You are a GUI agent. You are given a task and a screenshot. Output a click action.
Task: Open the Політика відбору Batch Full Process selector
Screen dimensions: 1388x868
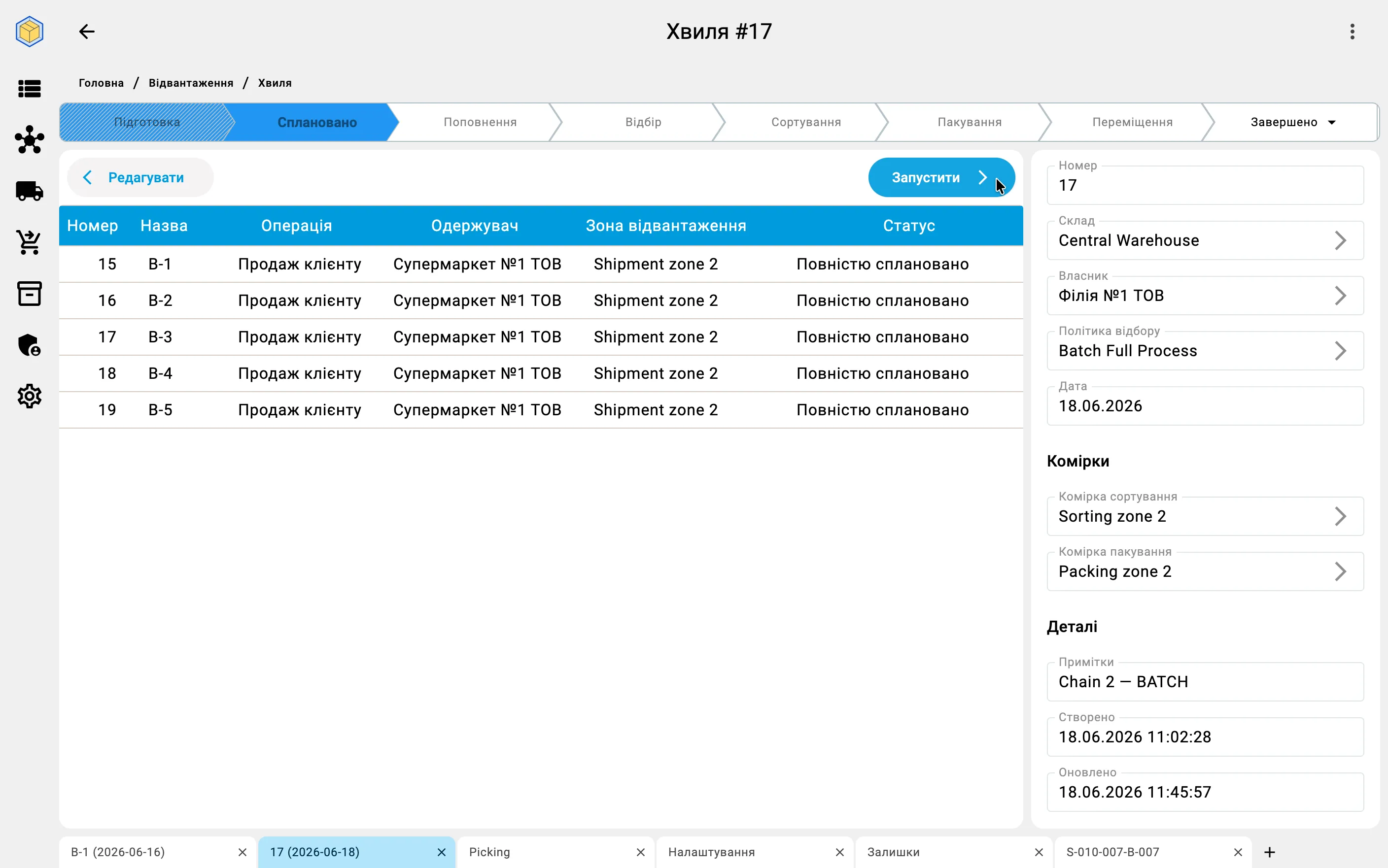[x=1205, y=351]
